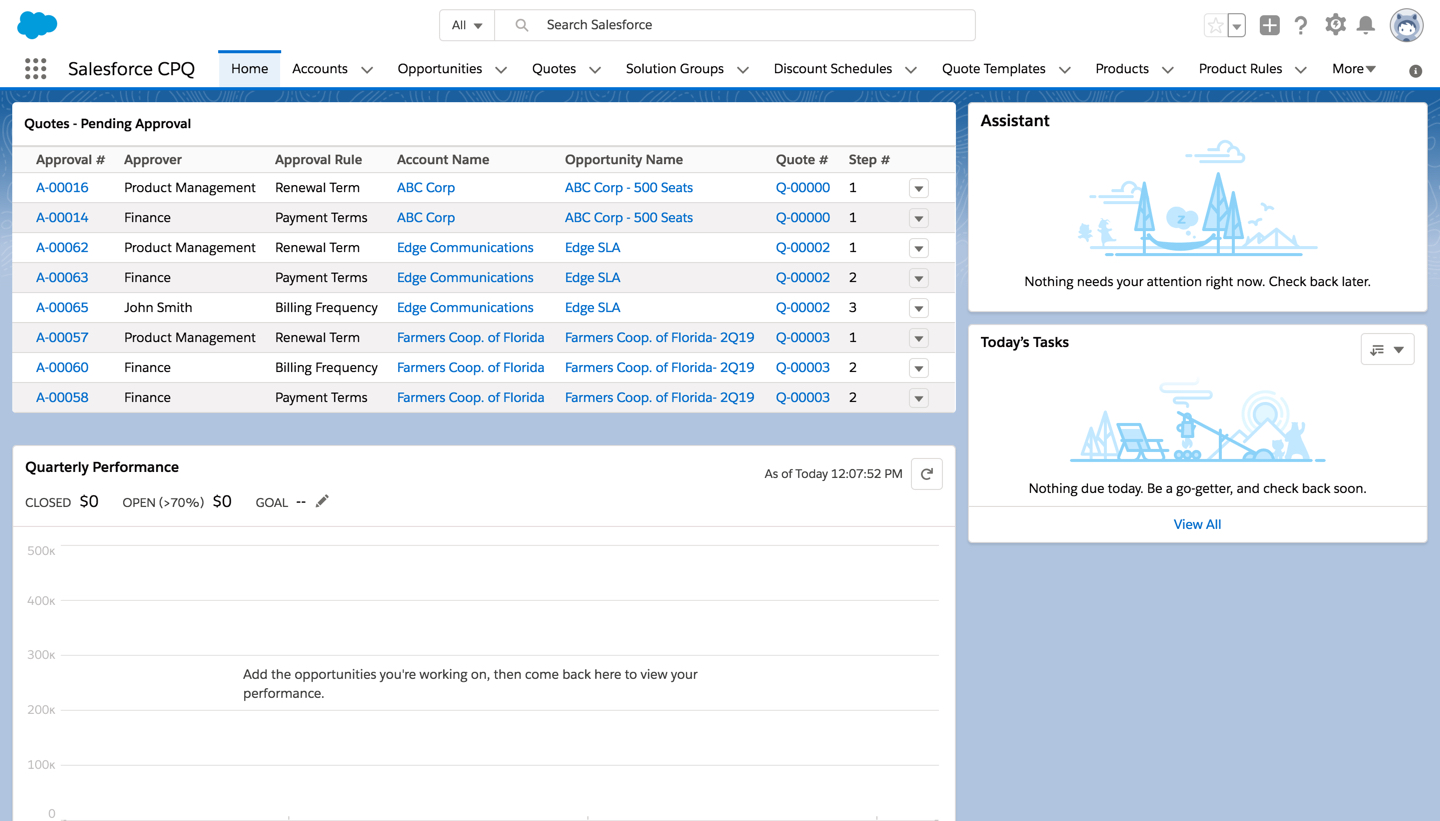Select the Home tab
Screen dimensions: 1440x821
click(x=249, y=69)
